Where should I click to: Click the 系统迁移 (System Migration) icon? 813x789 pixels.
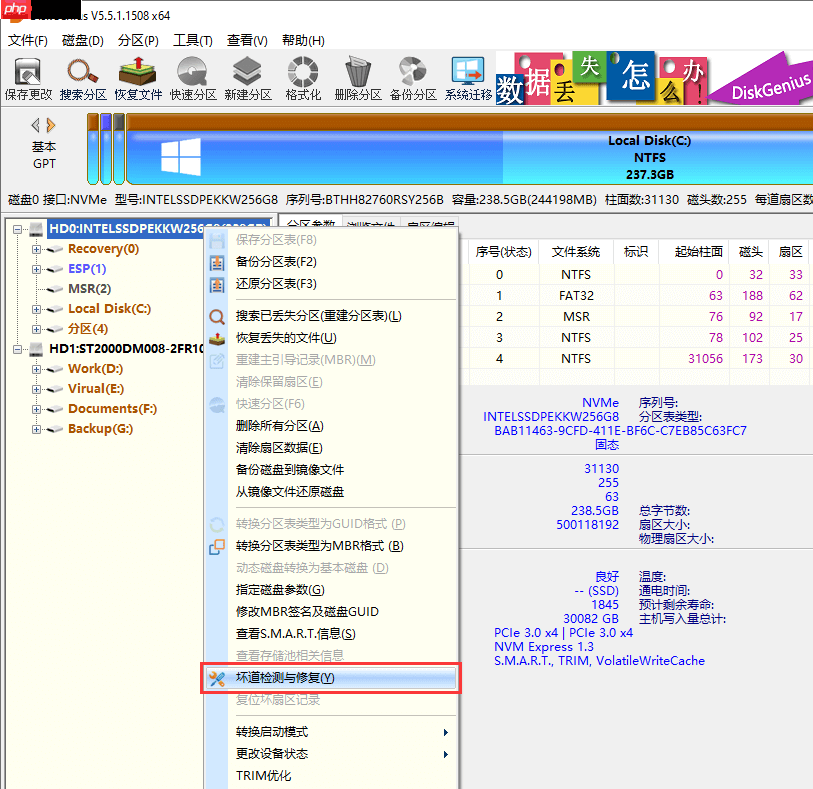pos(464,77)
